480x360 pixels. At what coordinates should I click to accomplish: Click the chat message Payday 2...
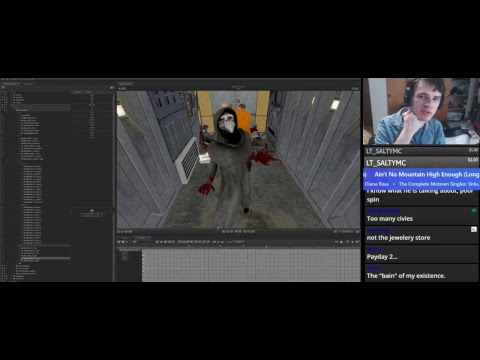click(x=382, y=257)
